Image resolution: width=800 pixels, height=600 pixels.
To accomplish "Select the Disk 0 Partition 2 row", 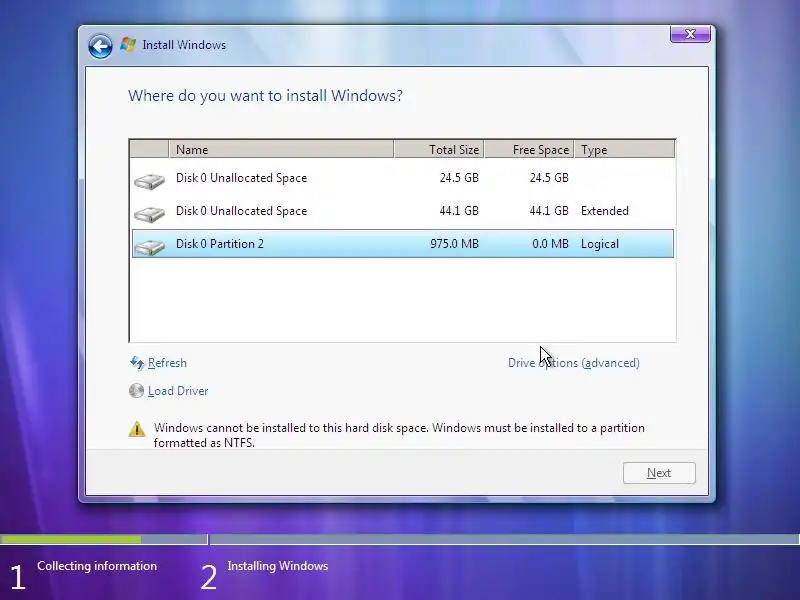I will (403, 244).
